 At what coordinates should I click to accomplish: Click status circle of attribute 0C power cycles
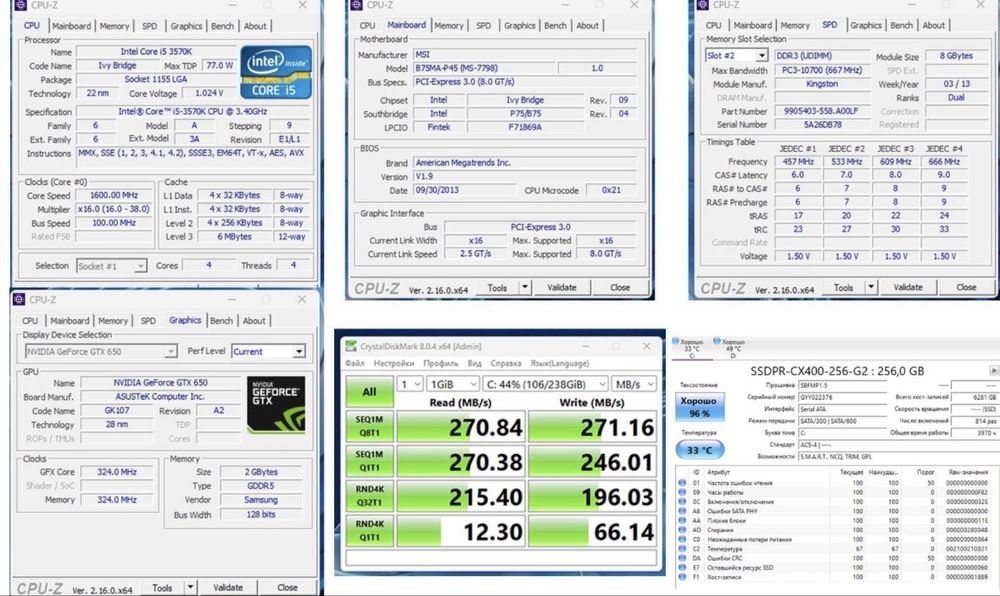683,502
